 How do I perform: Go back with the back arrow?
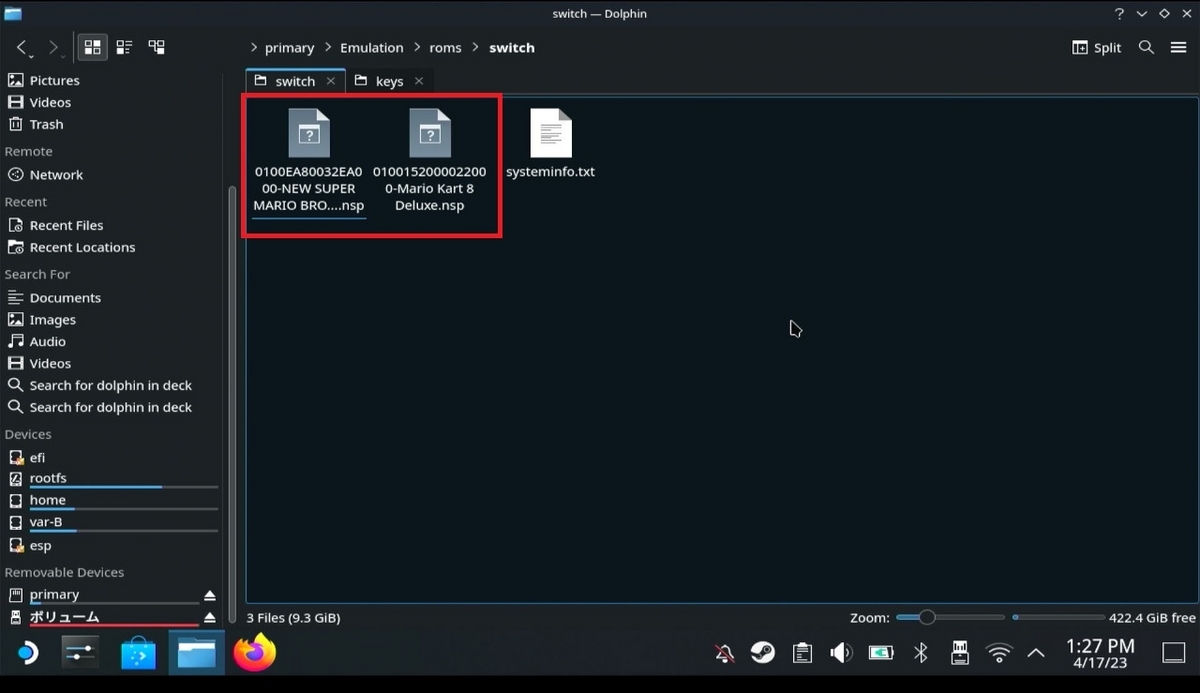click(23, 47)
